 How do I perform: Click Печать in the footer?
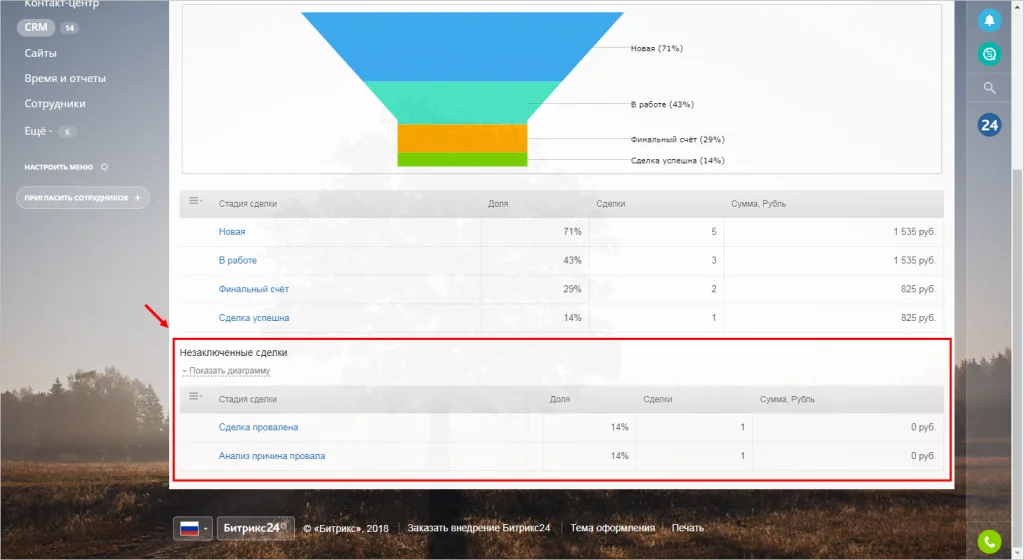(x=688, y=528)
